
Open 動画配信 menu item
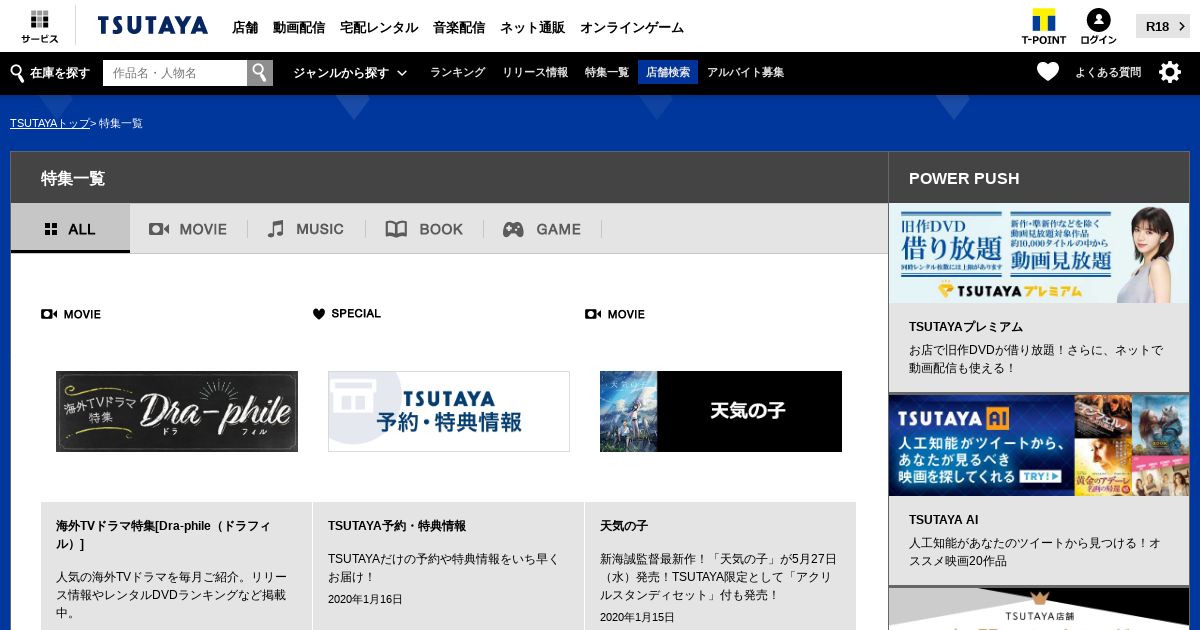[299, 27]
